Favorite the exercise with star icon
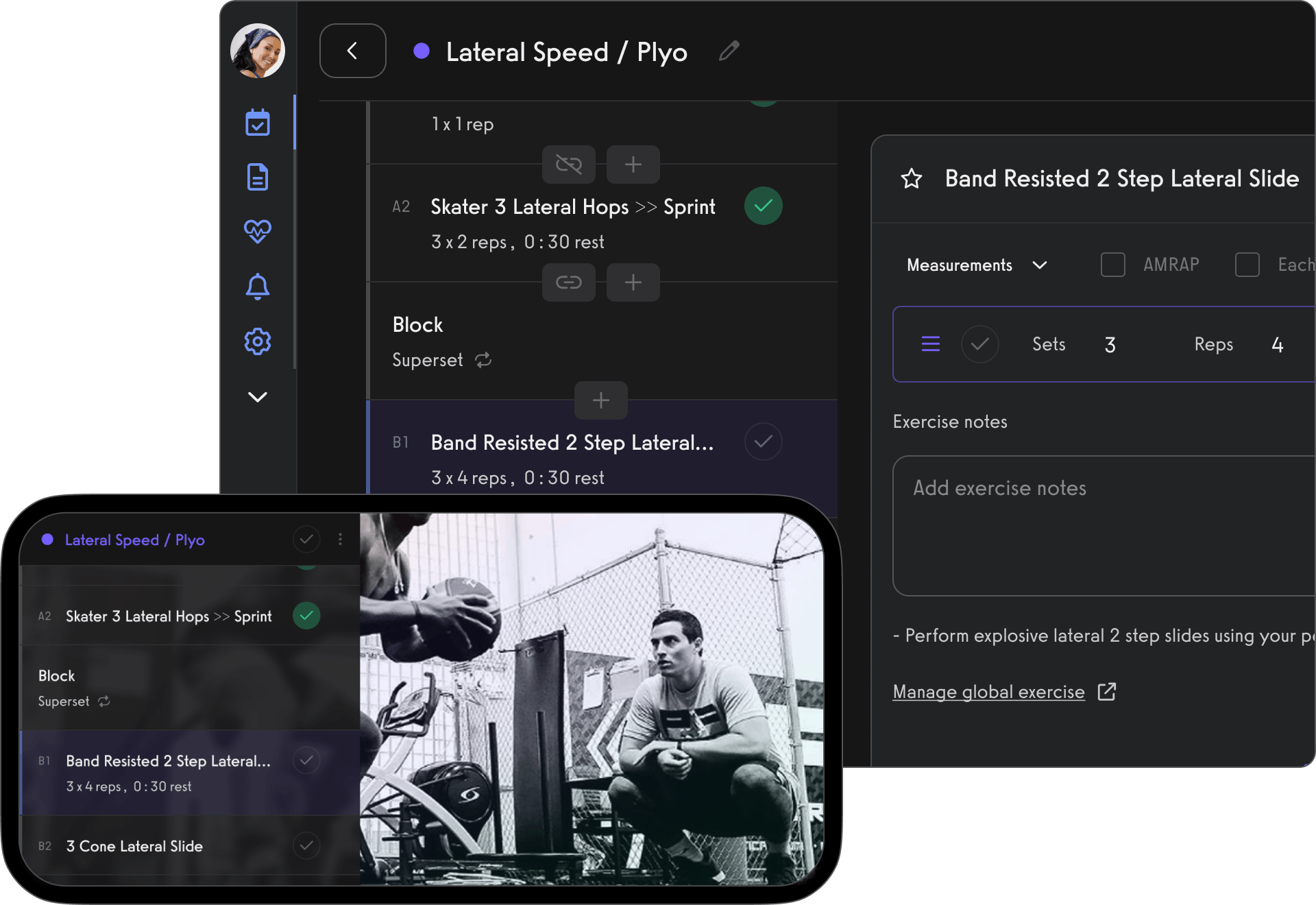Viewport: 1316px width, 905px height. tap(911, 179)
